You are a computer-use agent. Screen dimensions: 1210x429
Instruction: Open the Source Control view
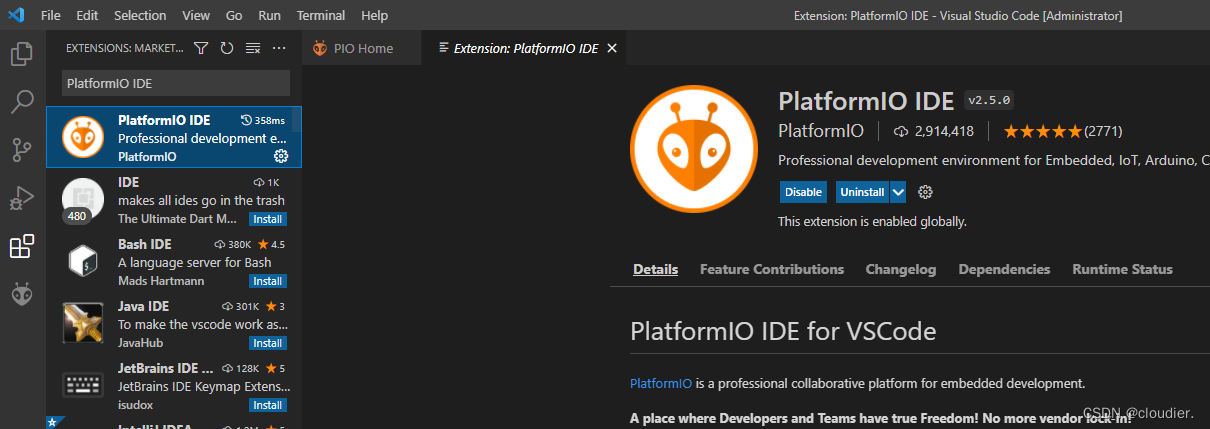22,150
